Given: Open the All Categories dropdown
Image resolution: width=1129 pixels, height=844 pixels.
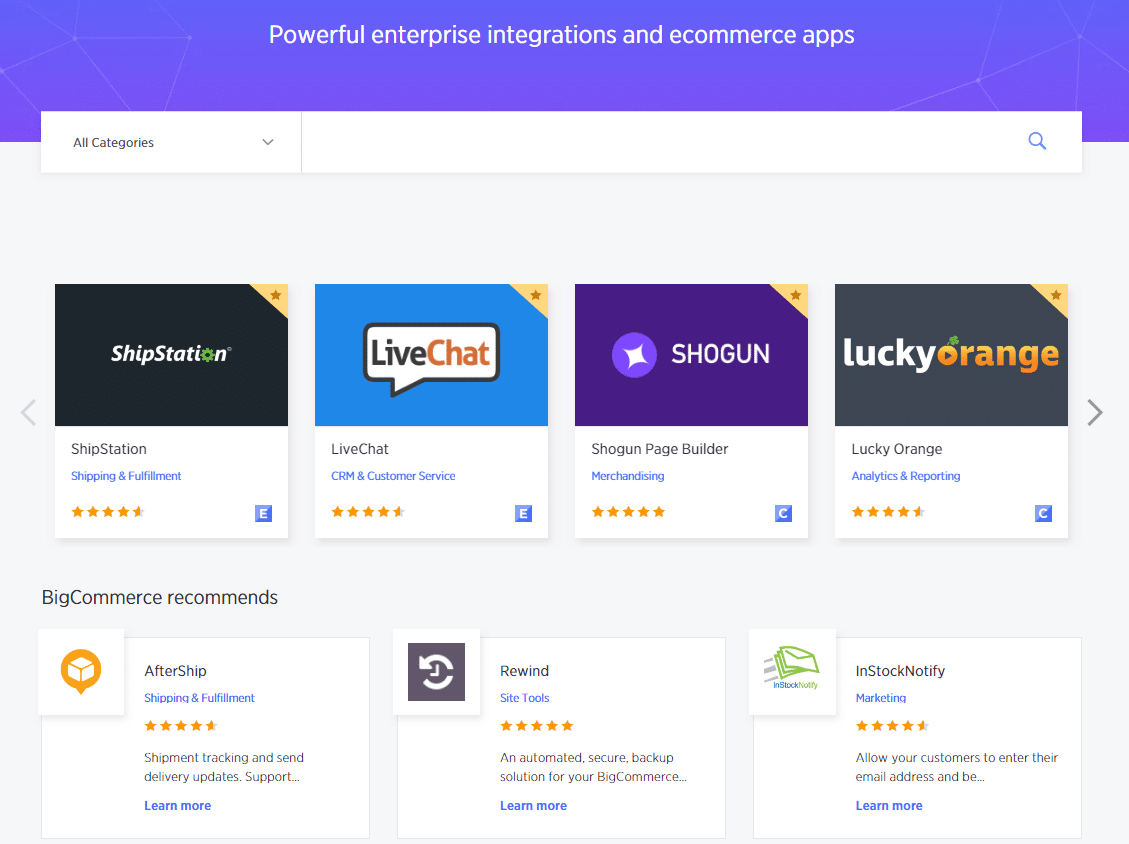Looking at the screenshot, I should [171, 142].
